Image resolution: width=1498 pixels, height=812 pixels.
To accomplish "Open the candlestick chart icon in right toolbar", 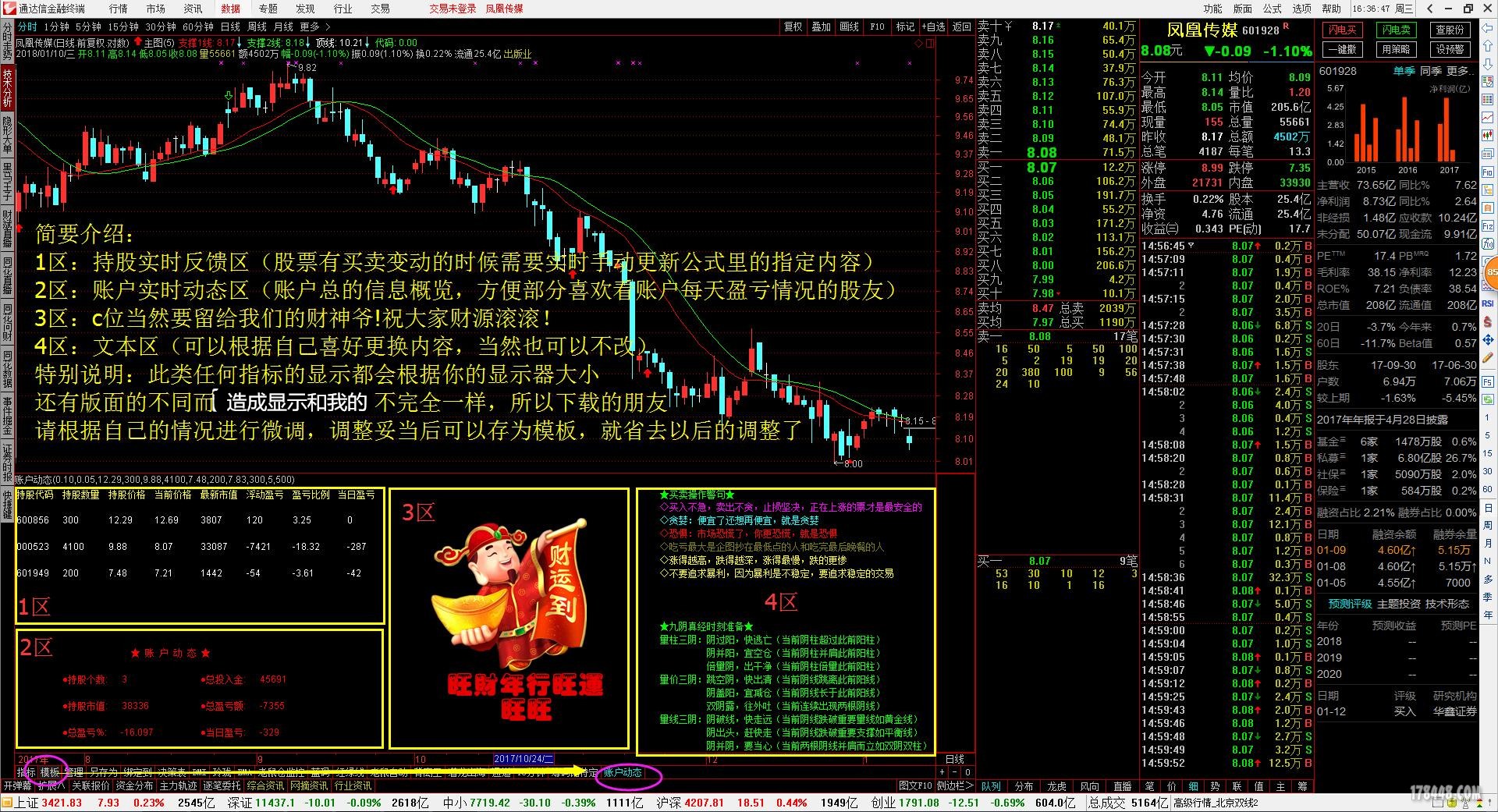I will (x=1488, y=136).
